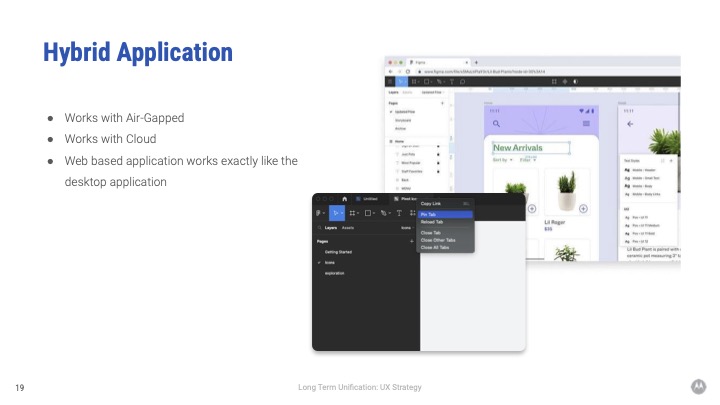Choose Close Other Tabs from the context menu

click(x=445, y=240)
